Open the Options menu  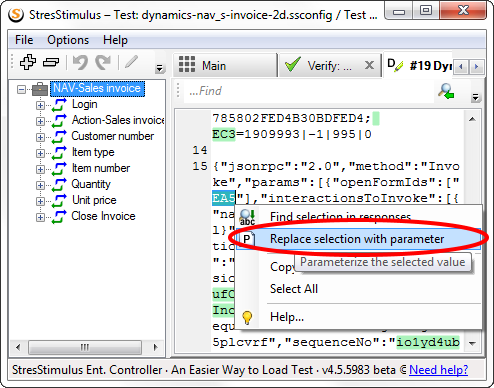(x=68, y=40)
